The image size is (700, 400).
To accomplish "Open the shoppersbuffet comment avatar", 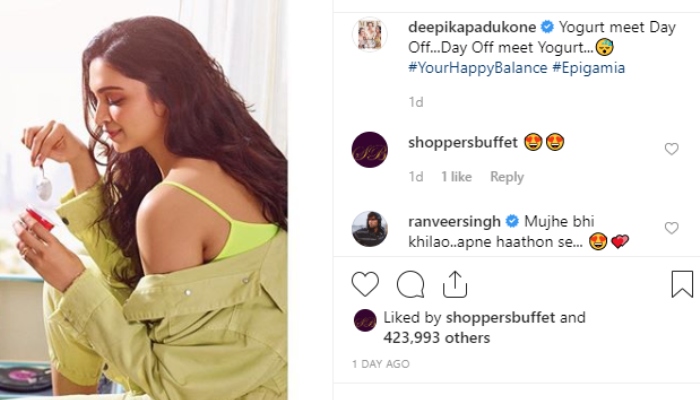I will [x=369, y=149].
